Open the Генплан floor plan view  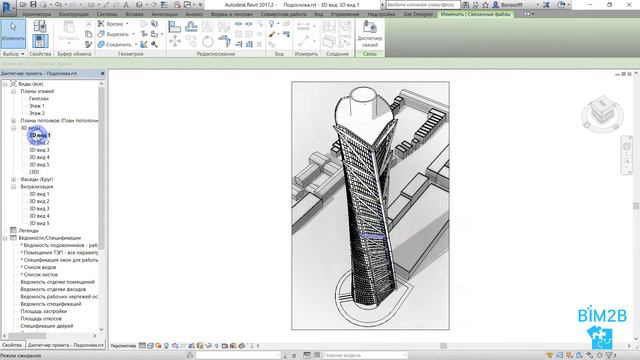tap(39, 99)
